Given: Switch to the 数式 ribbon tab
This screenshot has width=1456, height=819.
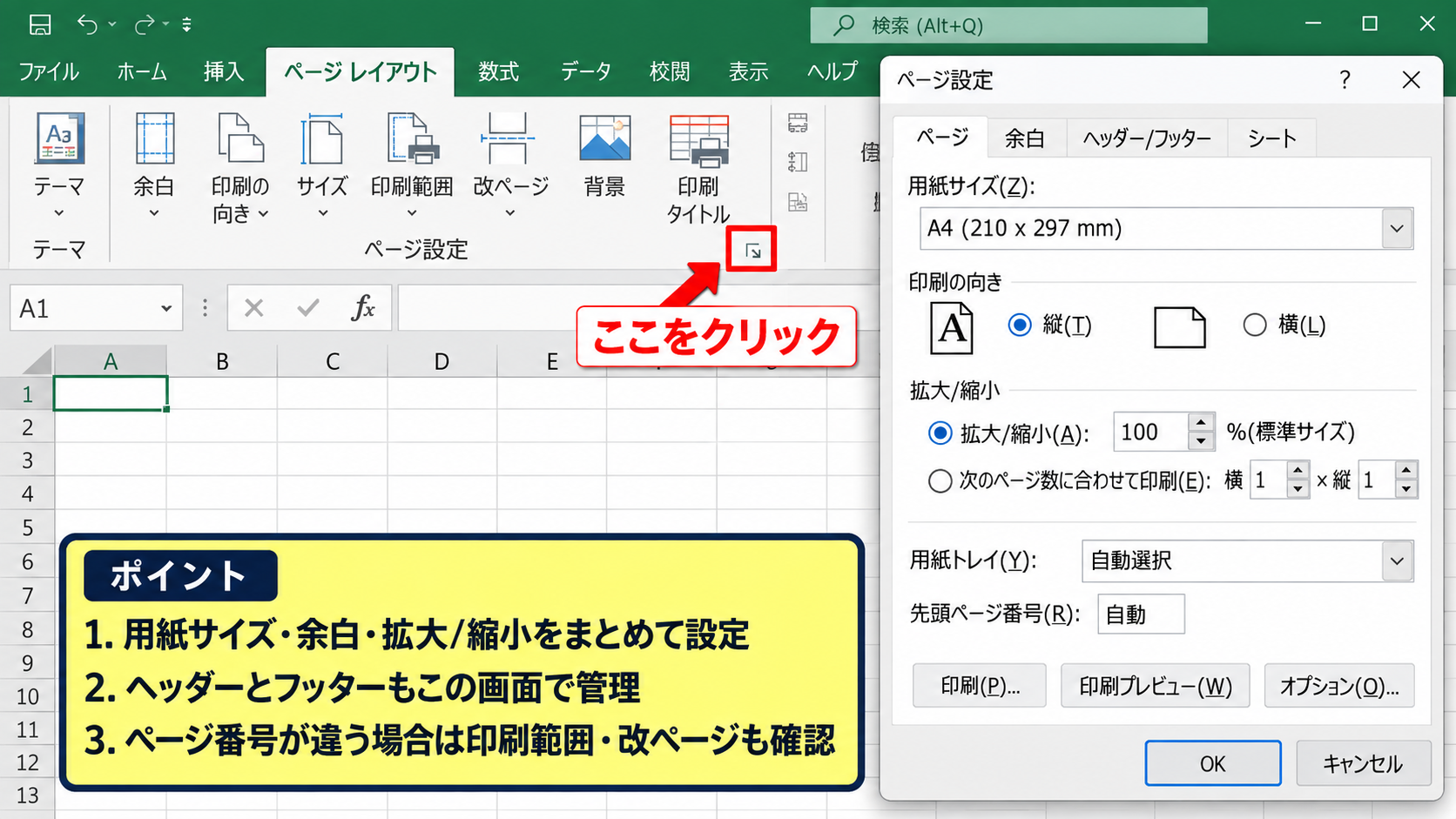Looking at the screenshot, I should click(499, 71).
